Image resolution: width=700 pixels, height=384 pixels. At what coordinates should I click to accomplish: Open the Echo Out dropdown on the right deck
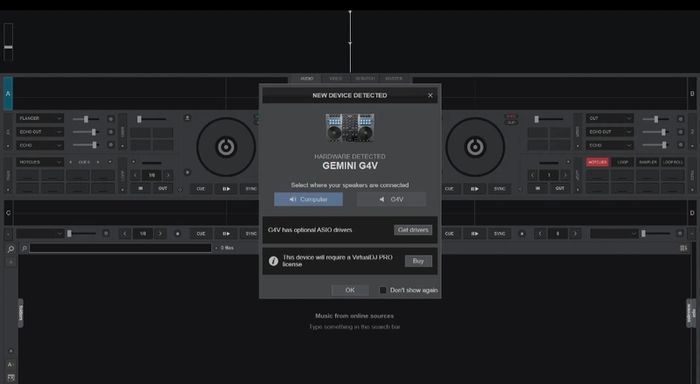pos(609,132)
